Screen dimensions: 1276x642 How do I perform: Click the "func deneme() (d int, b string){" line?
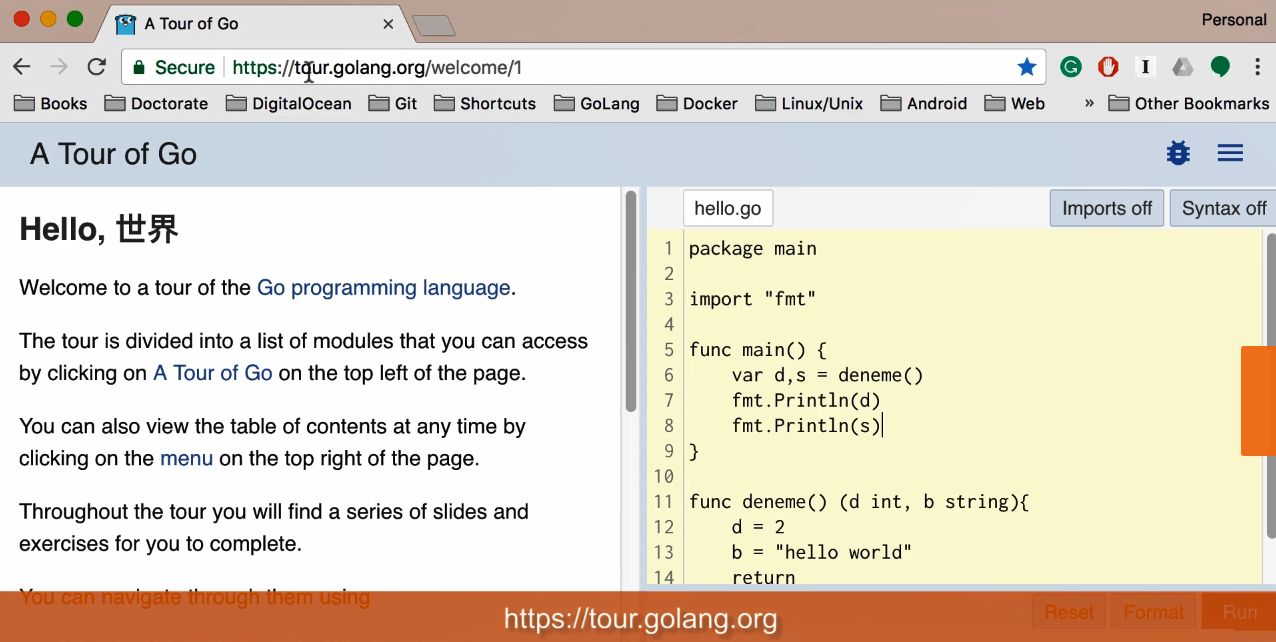pos(859,501)
